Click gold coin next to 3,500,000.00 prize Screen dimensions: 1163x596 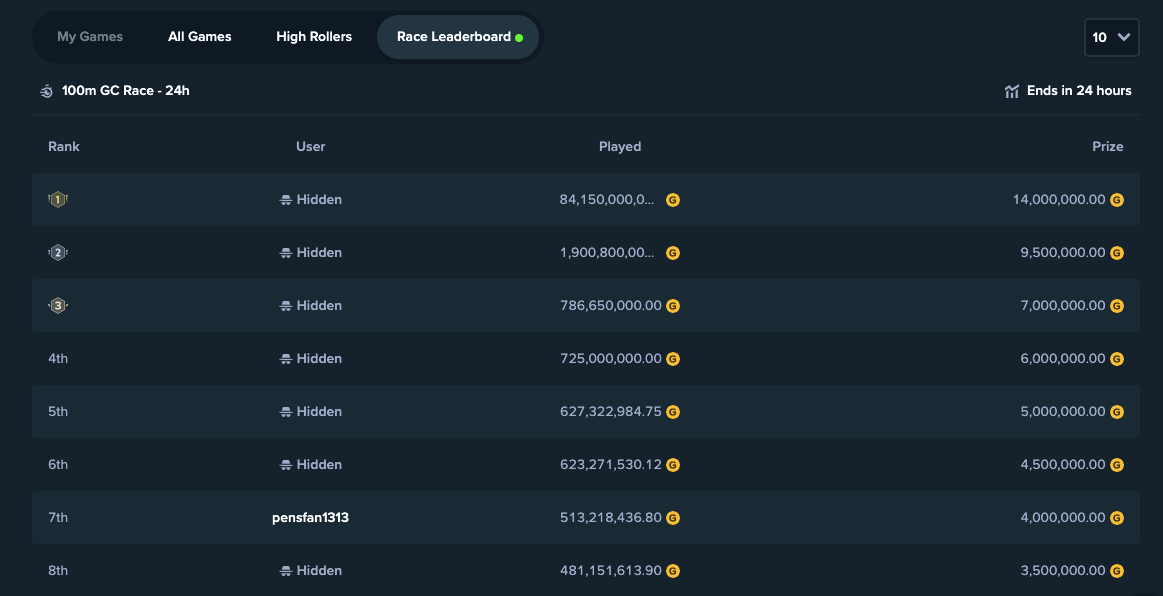(x=1116, y=571)
